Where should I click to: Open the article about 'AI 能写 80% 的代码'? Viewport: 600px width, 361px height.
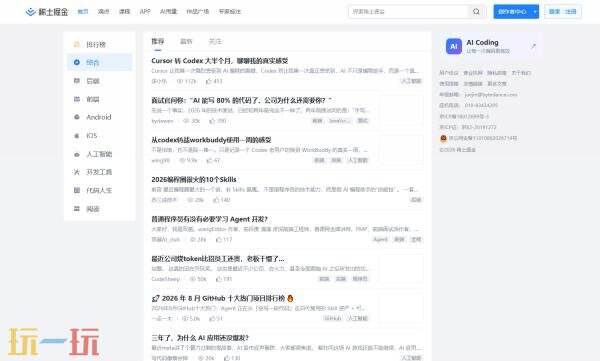(x=241, y=100)
